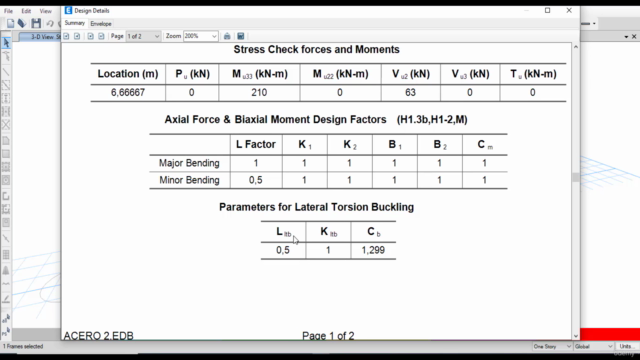Image resolution: width=640 pixels, height=360 pixels.
Task: Open the top-right toolbar options dropdown arrow
Action: 594,24
